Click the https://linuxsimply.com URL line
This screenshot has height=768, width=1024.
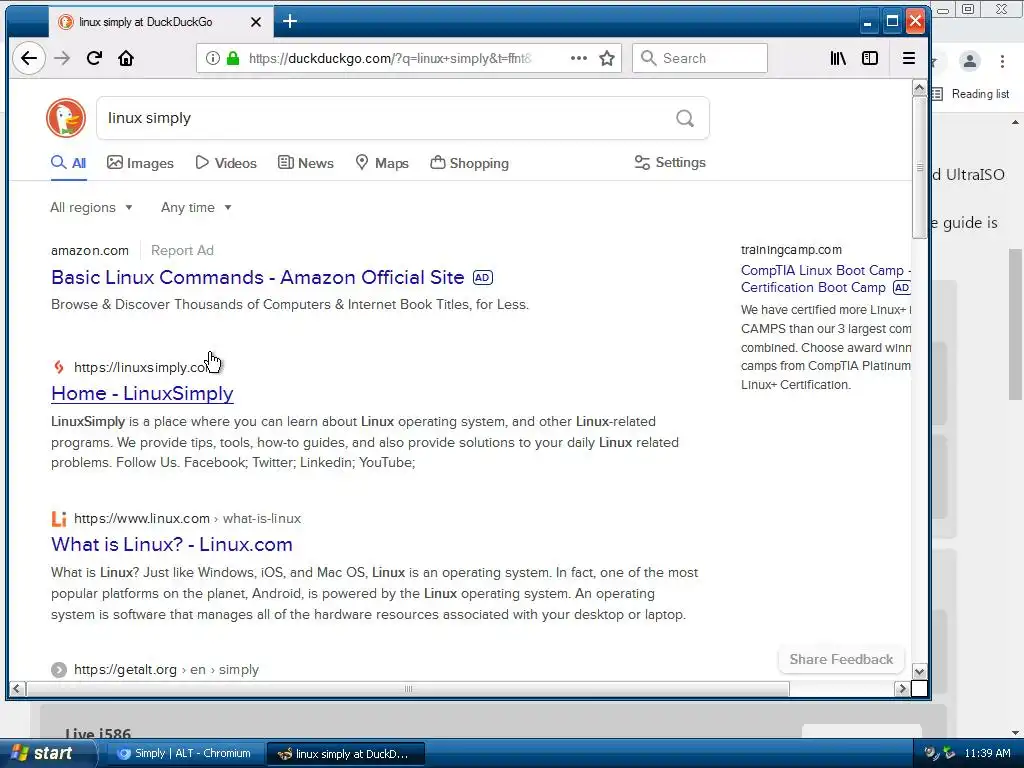coord(142,368)
